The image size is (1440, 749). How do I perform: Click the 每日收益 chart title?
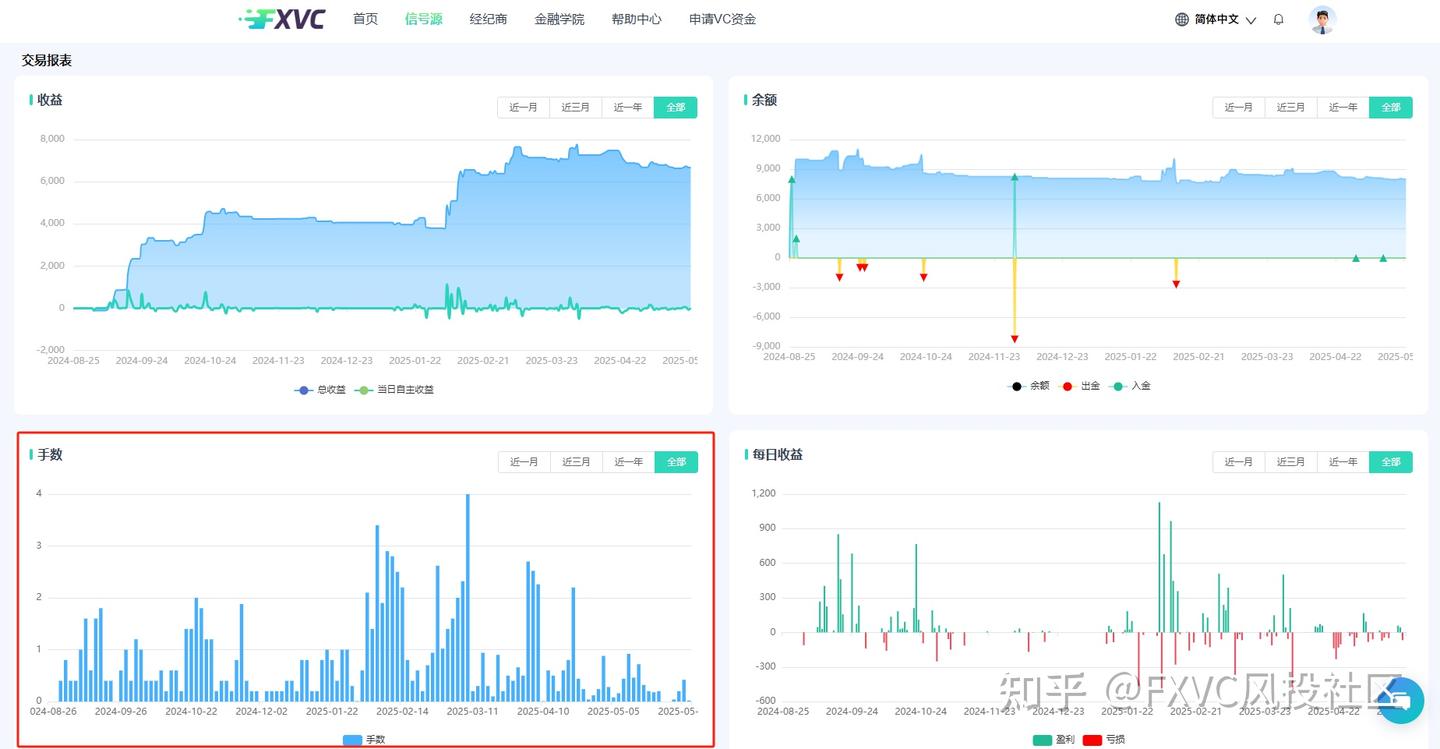(x=777, y=454)
